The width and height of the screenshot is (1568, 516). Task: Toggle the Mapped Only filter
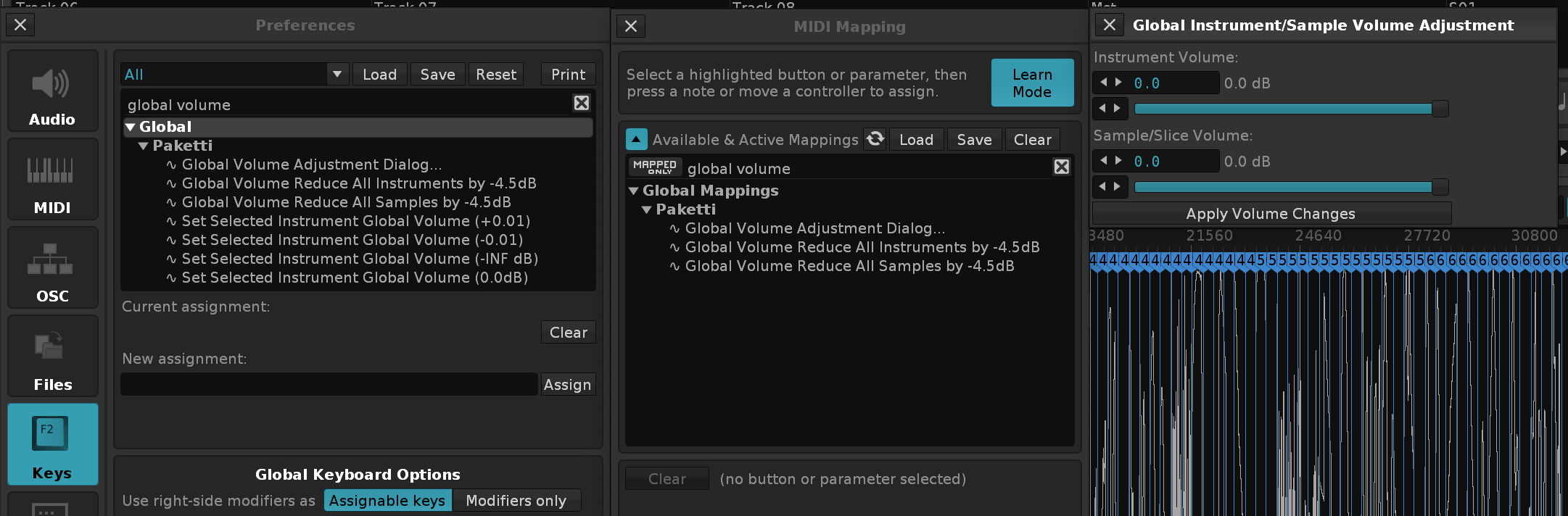[654, 167]
